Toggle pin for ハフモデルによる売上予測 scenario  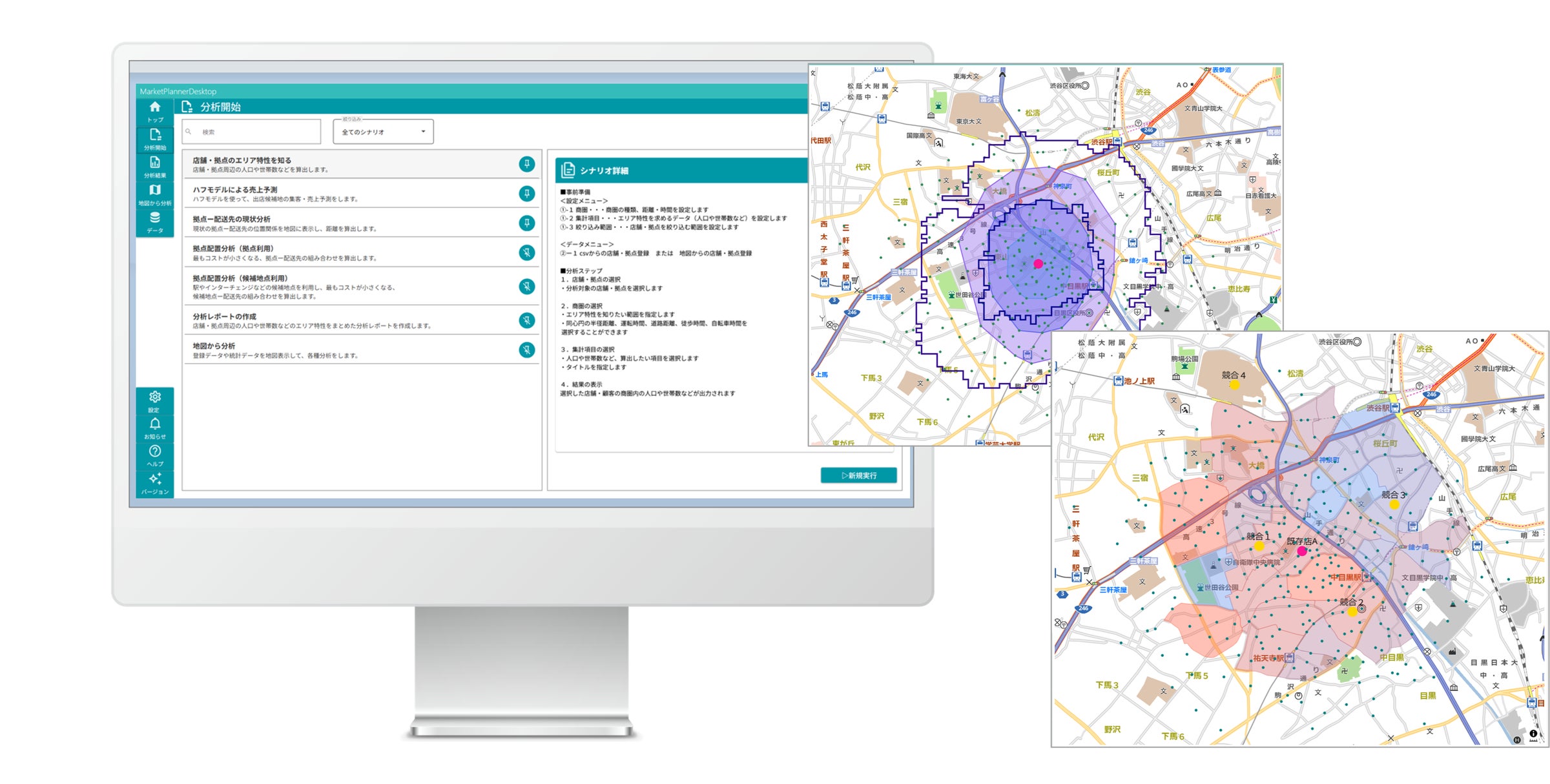coord(527,194)
